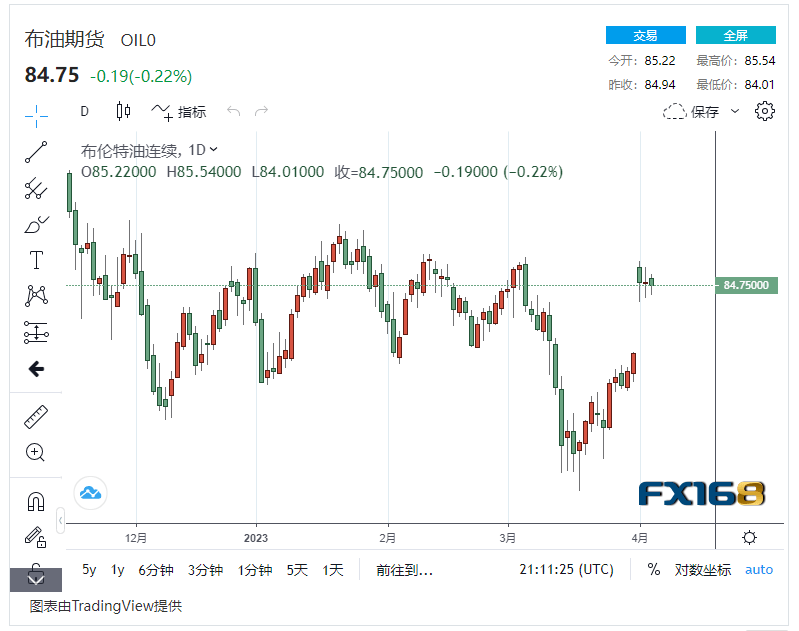The height and width of the screenshot is (631, 799).
Task: Select the 1天 time range
Action: [x=332, y=569]
